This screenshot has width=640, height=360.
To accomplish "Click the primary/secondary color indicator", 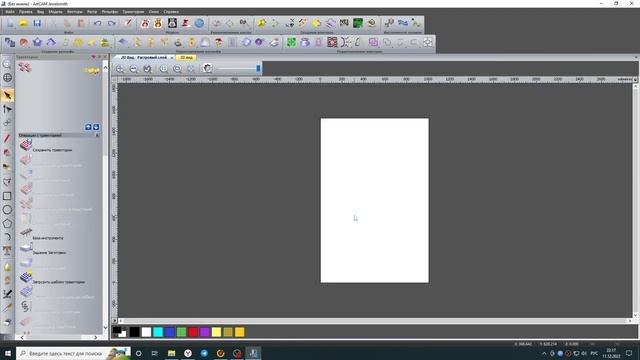I will [x=120, y=332].
